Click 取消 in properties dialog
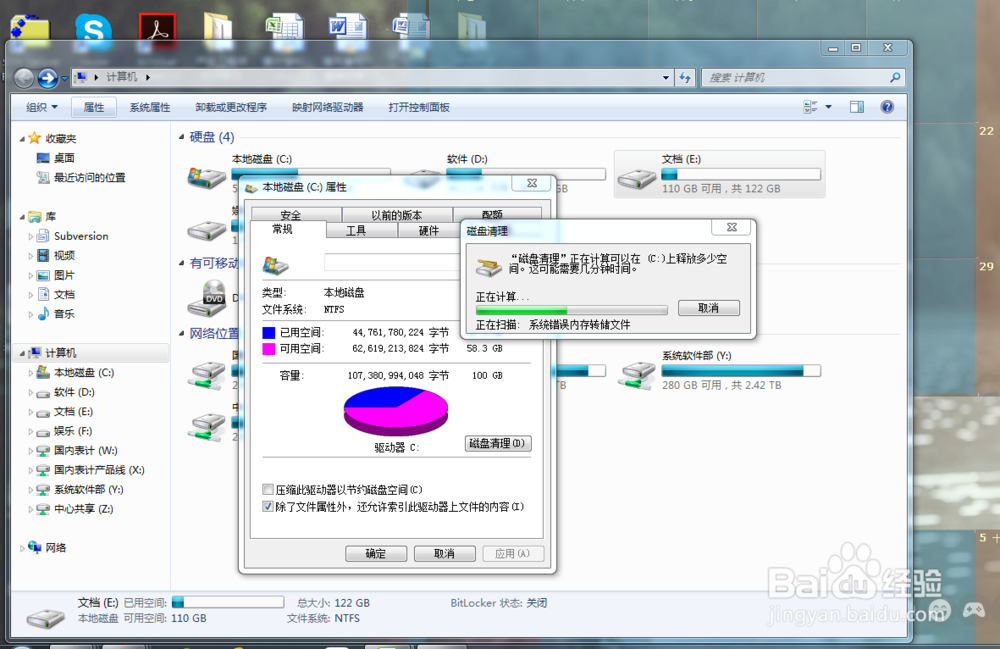Screen dimensions: 1000x649 [x=445, y=553]
